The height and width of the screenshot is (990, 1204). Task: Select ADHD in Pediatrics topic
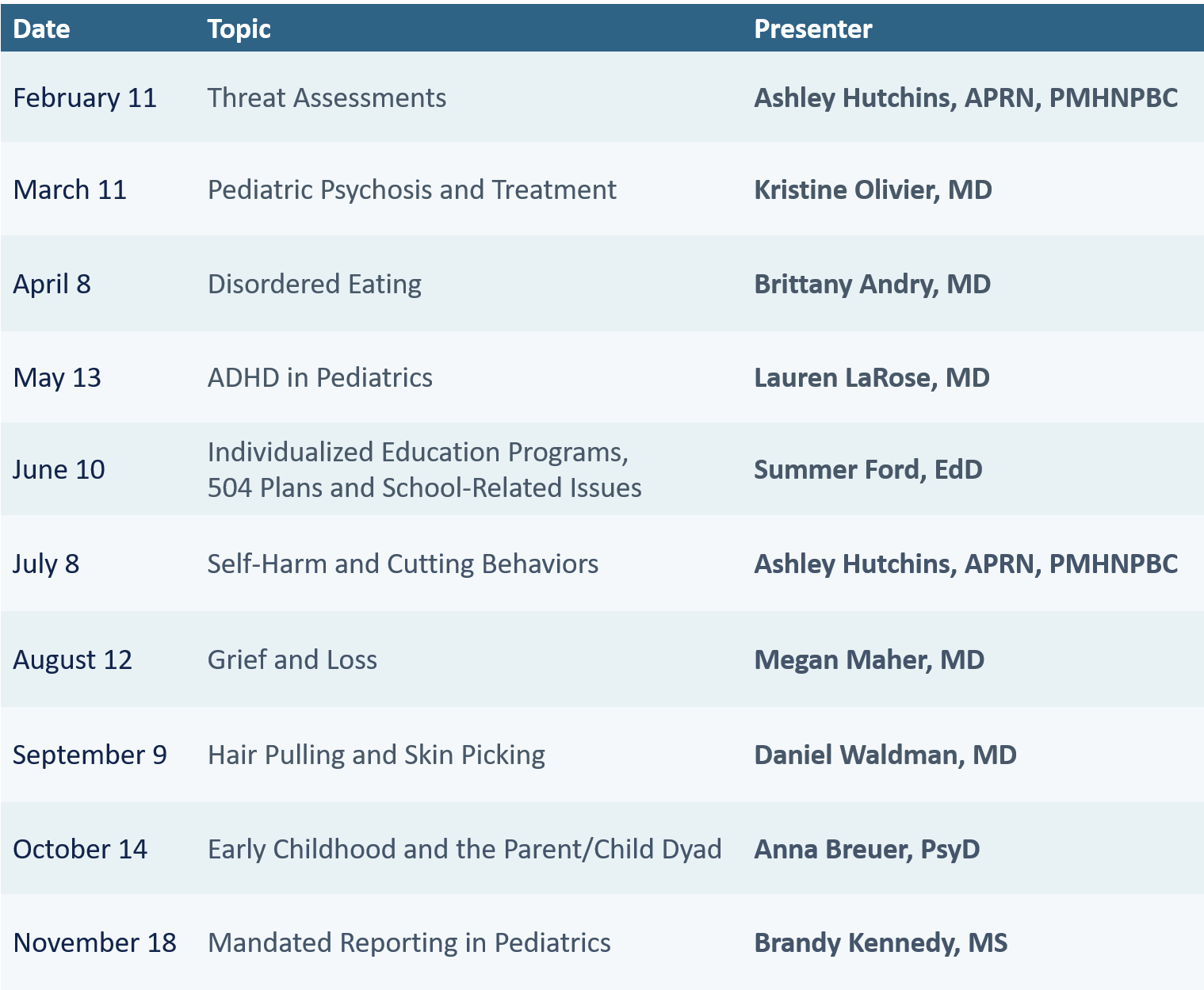(x=319, y=378)
